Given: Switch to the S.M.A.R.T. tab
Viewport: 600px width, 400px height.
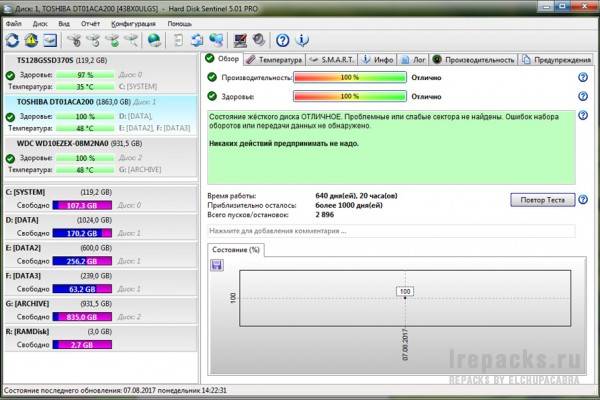Looking at the screenshot, I should point(332,60).
